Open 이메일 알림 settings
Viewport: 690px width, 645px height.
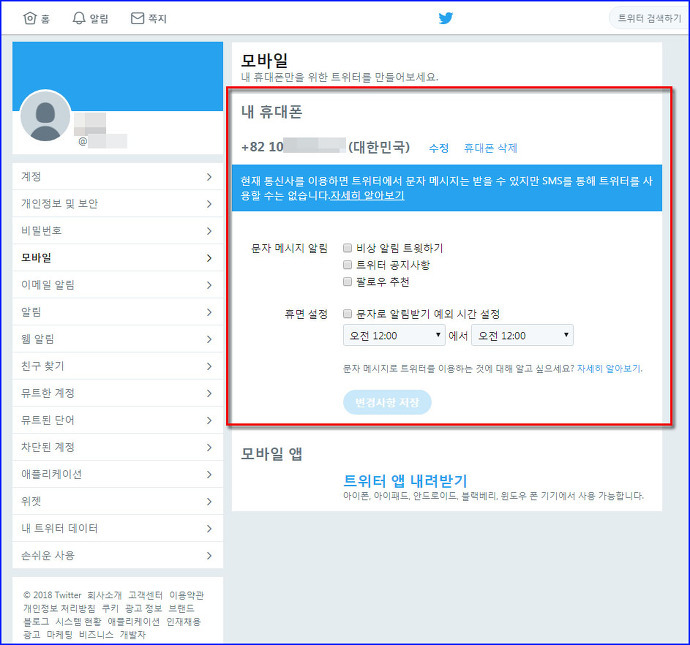tap(117, 285)
